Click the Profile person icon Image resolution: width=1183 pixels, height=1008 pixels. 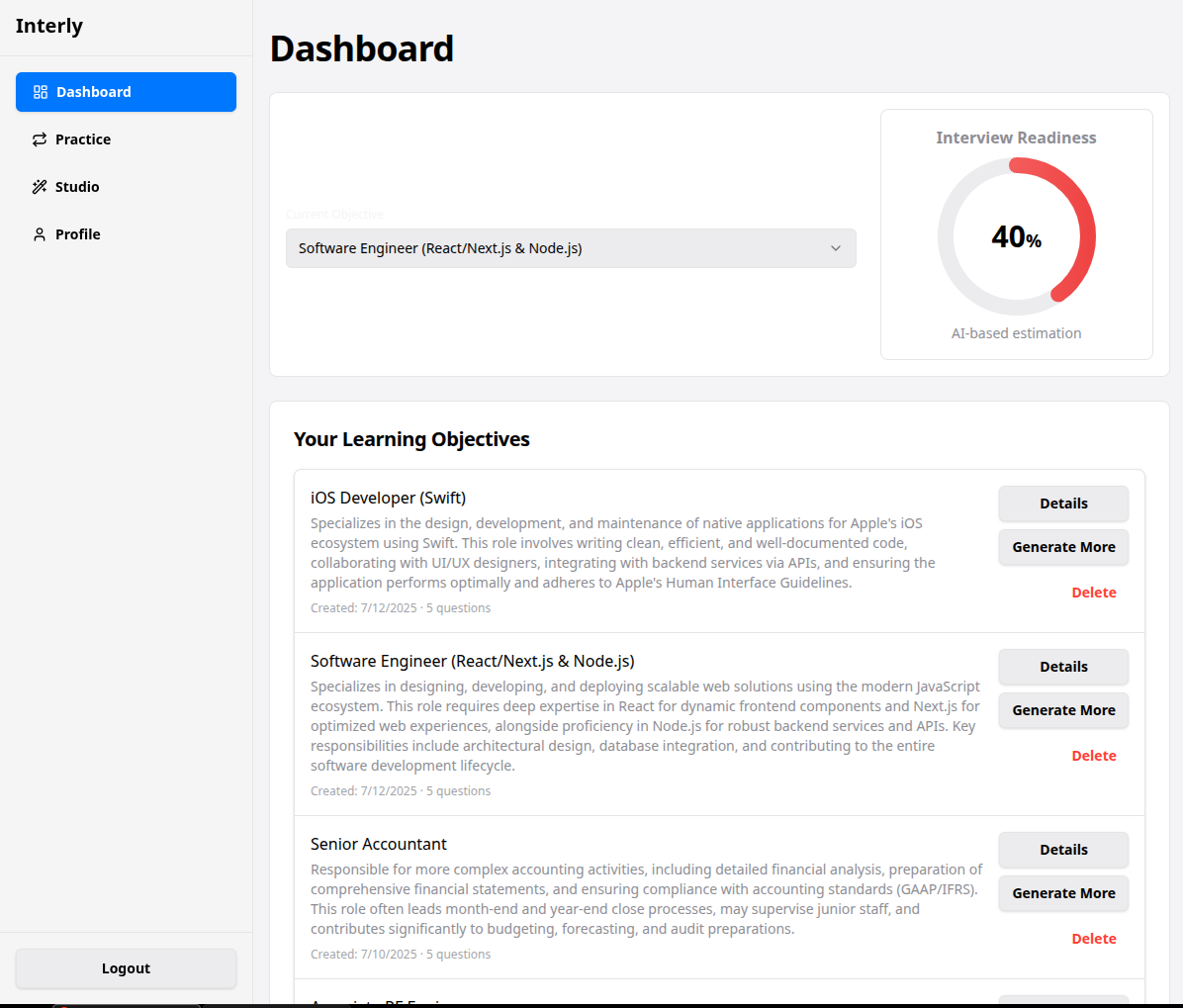pos(39,233)
